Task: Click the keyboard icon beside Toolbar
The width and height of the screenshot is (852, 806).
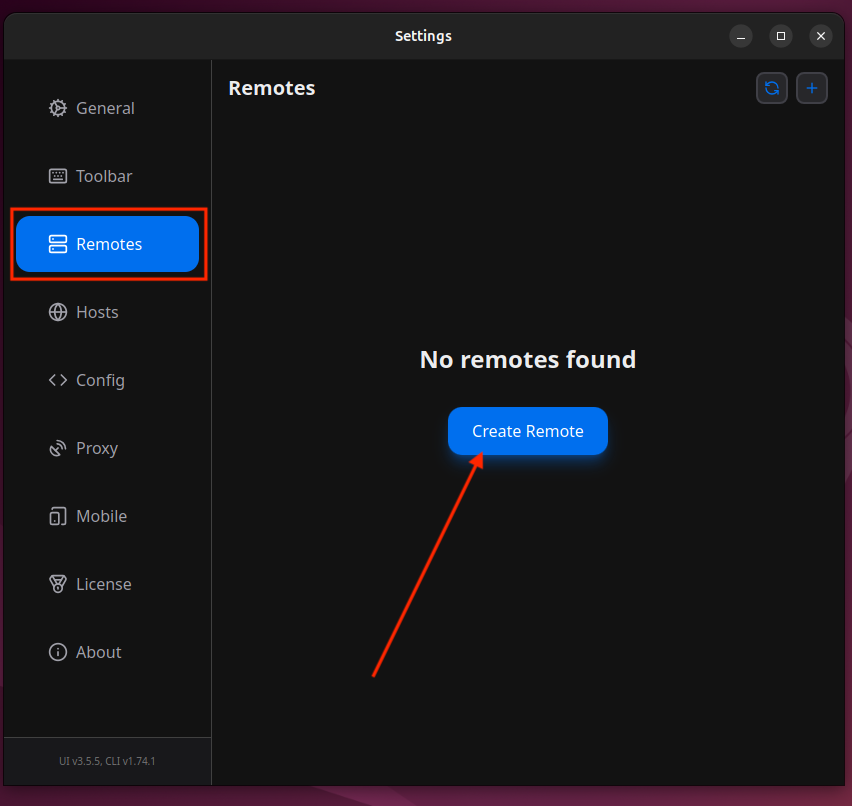Action: pyautogui.click(x=58, y=176)
